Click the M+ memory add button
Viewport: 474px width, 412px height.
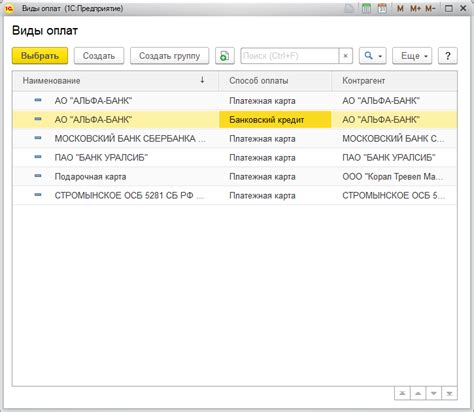click(416, 8)
